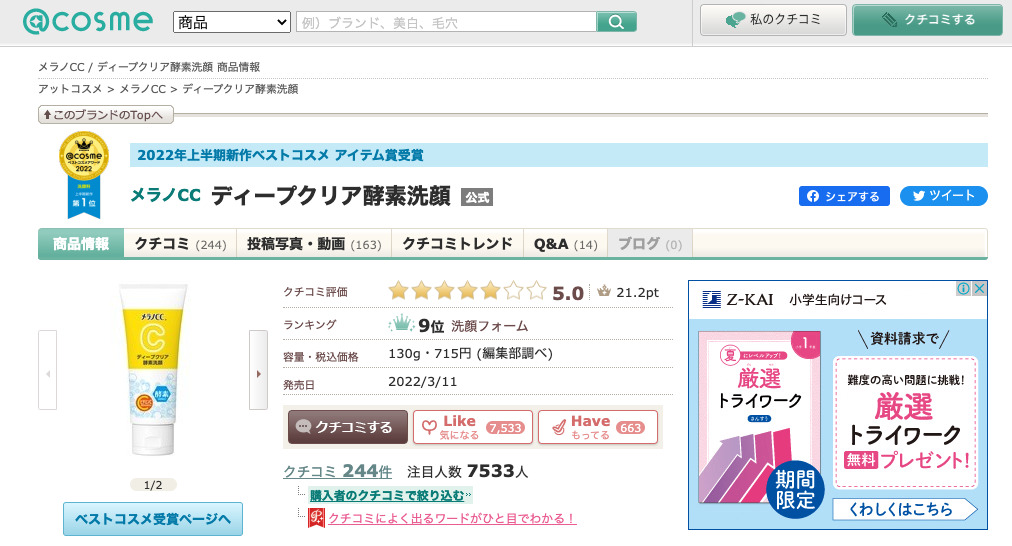Click the ranking crown icon
The image size is (1012, 546).
coord(401,323)
